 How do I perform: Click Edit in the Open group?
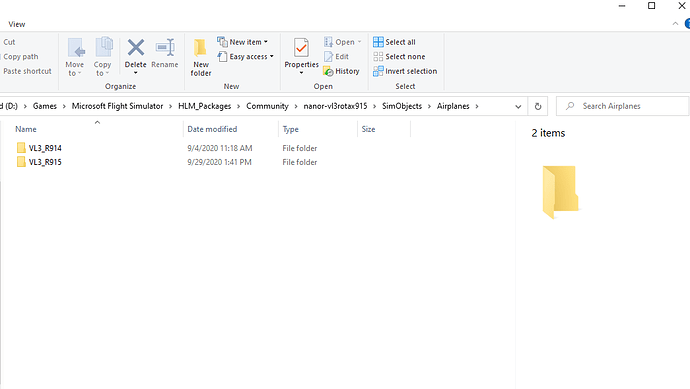337,56
